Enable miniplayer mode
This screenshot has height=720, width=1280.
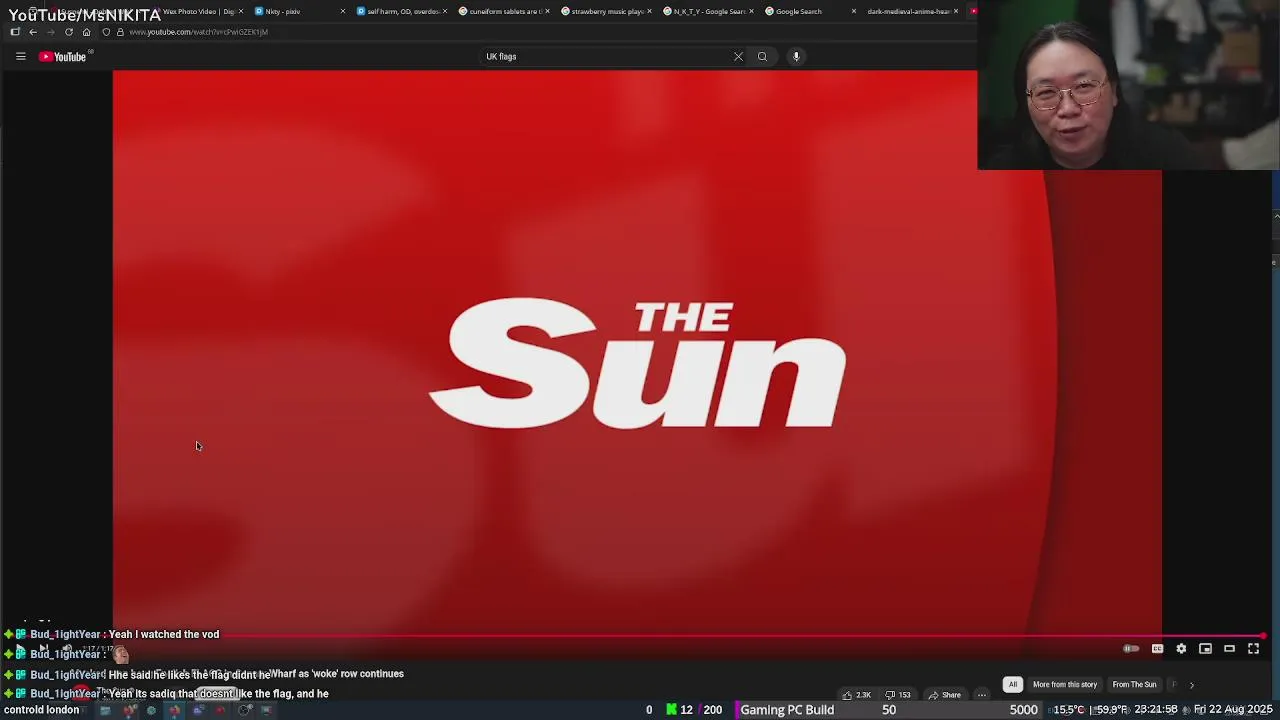point(1205,649)
